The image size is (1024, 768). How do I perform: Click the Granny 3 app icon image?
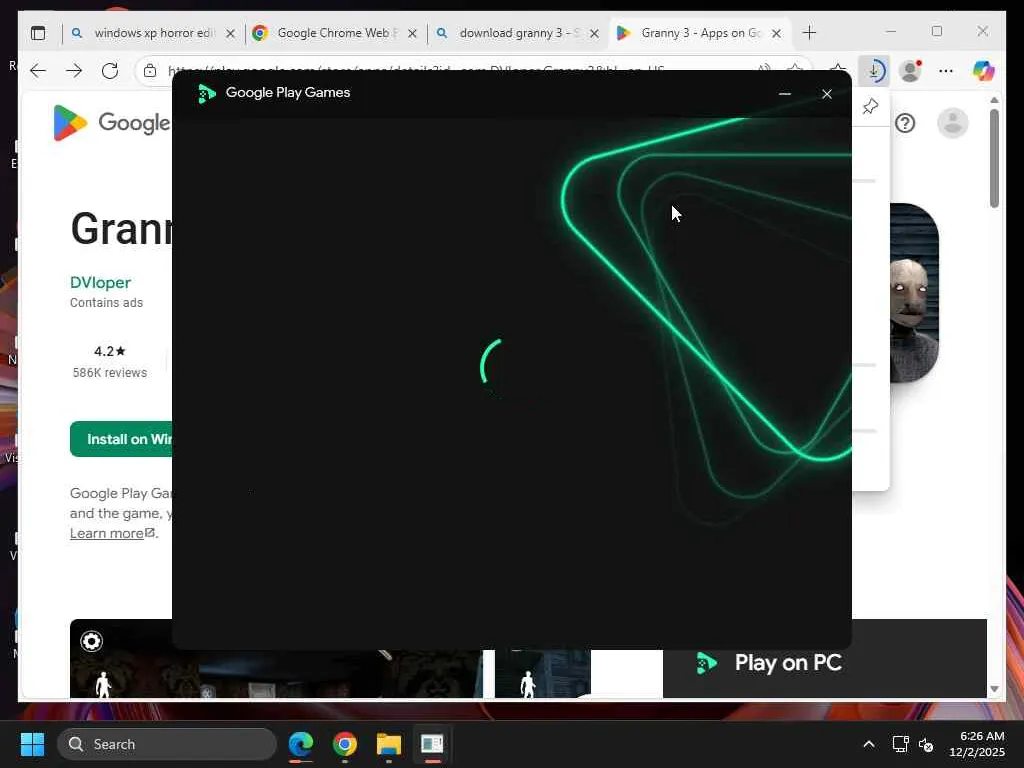pos(914,293)
